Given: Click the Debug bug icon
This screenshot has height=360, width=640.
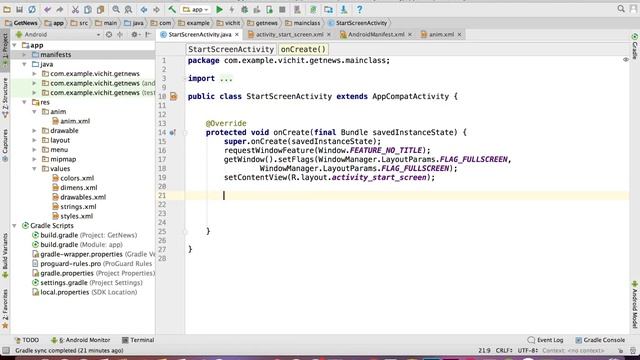Looking at the screenshot, I should (244, 9).
